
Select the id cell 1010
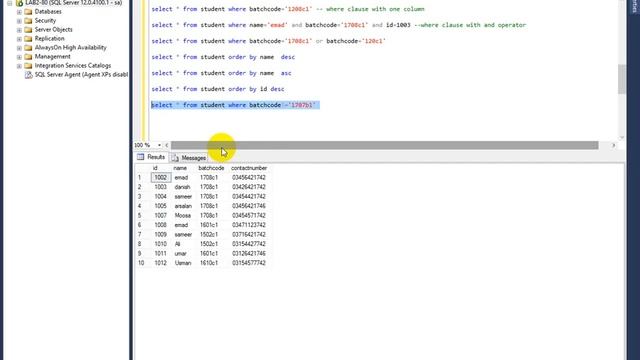point(161,244)
